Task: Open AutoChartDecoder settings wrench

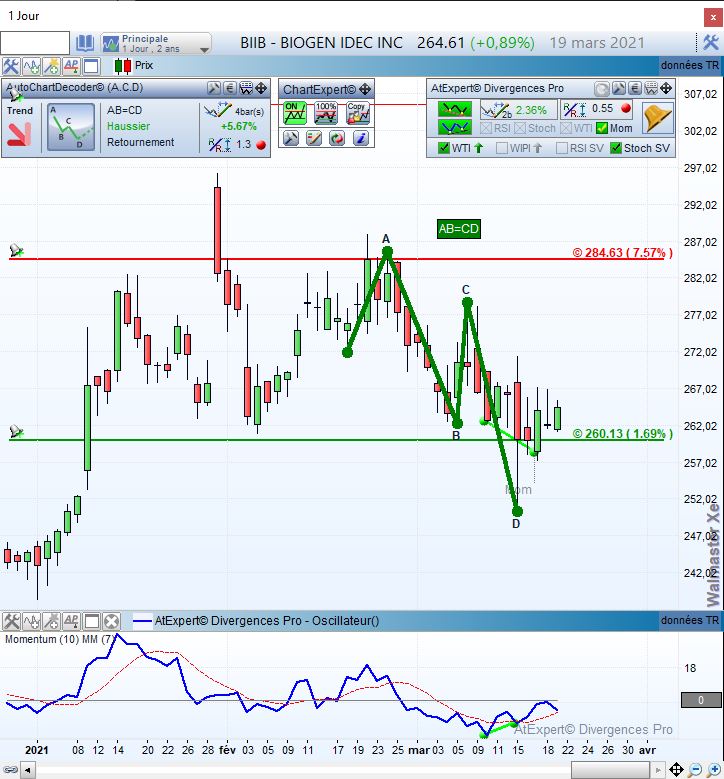Action: [x=214, y=88]
